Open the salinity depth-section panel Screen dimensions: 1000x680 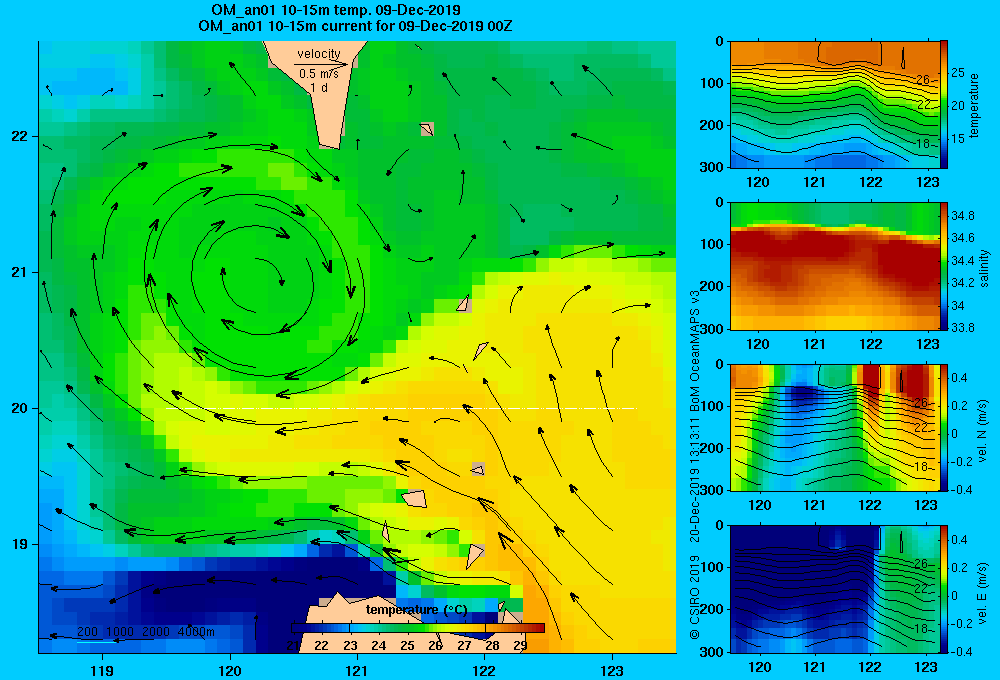pyautogui.click(x=834, y=266)
